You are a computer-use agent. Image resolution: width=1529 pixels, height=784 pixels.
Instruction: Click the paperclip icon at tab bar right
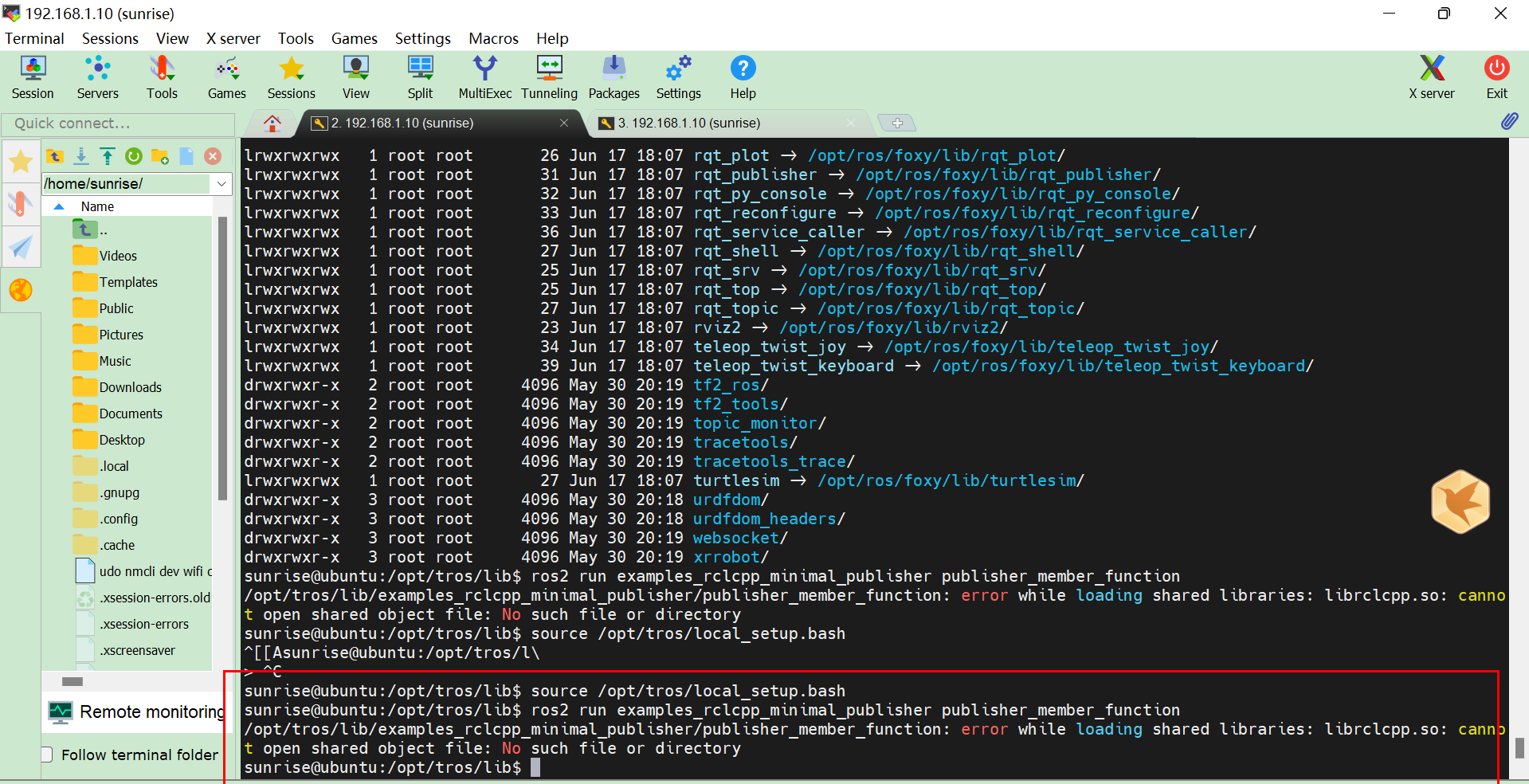(x=1509, y=122)
